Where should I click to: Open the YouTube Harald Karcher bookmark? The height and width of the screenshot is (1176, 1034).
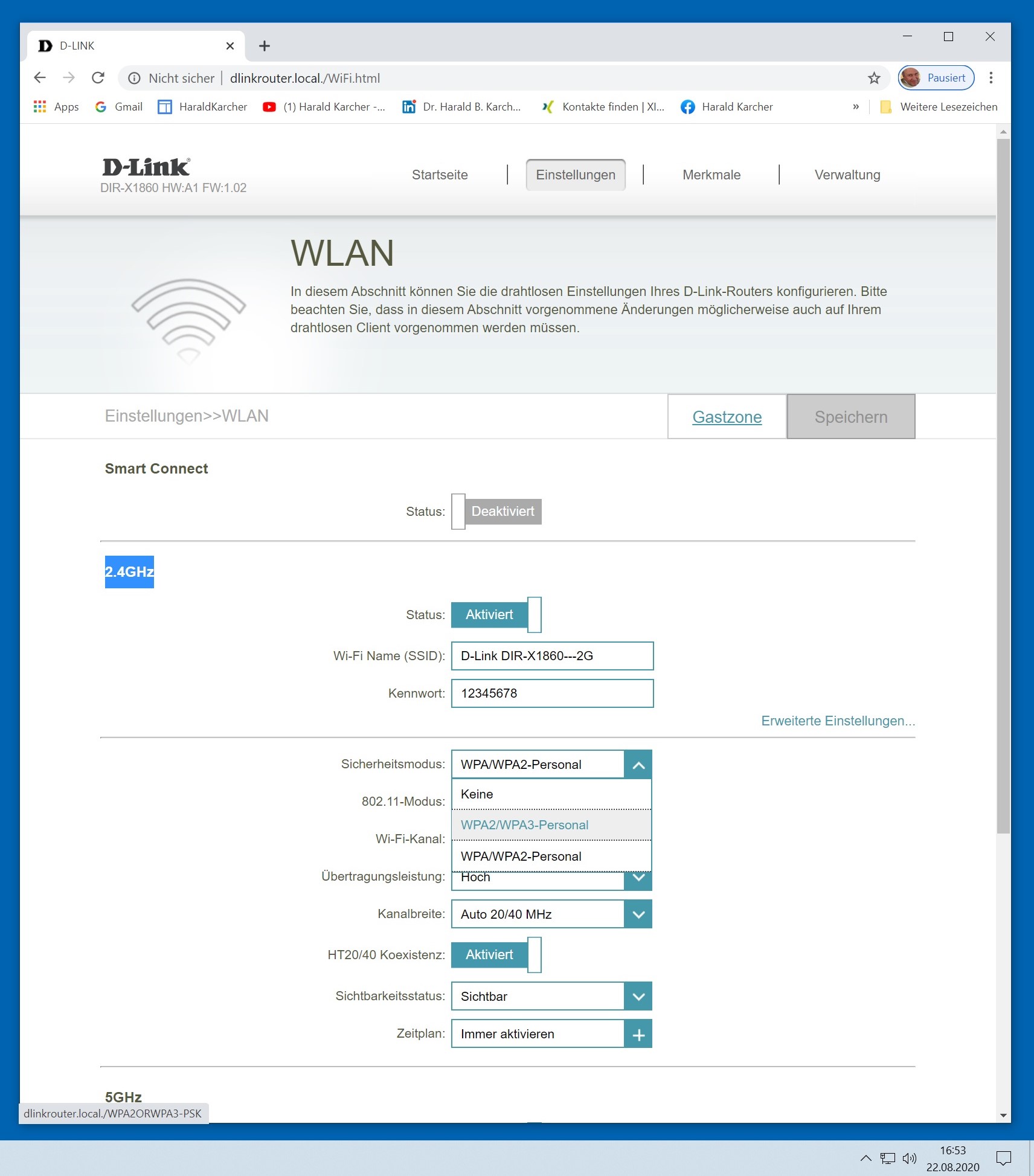324,107
